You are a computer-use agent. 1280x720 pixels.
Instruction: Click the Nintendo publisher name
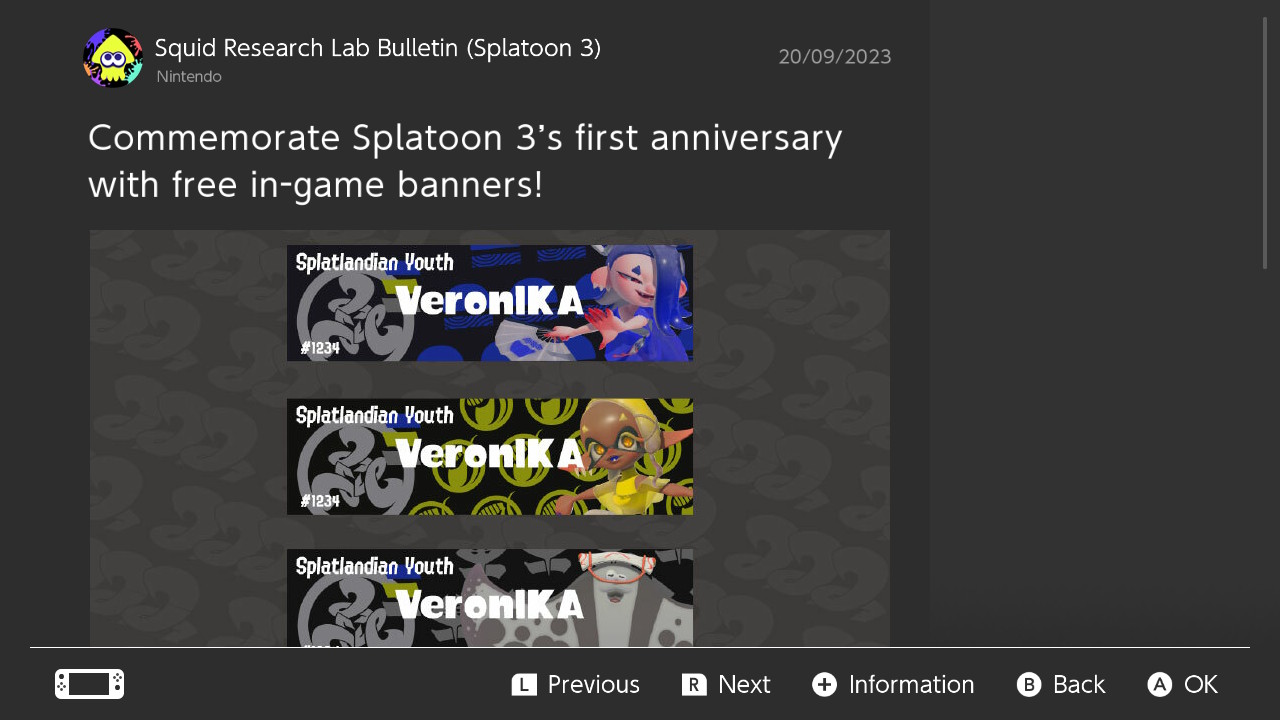point(189,77)
